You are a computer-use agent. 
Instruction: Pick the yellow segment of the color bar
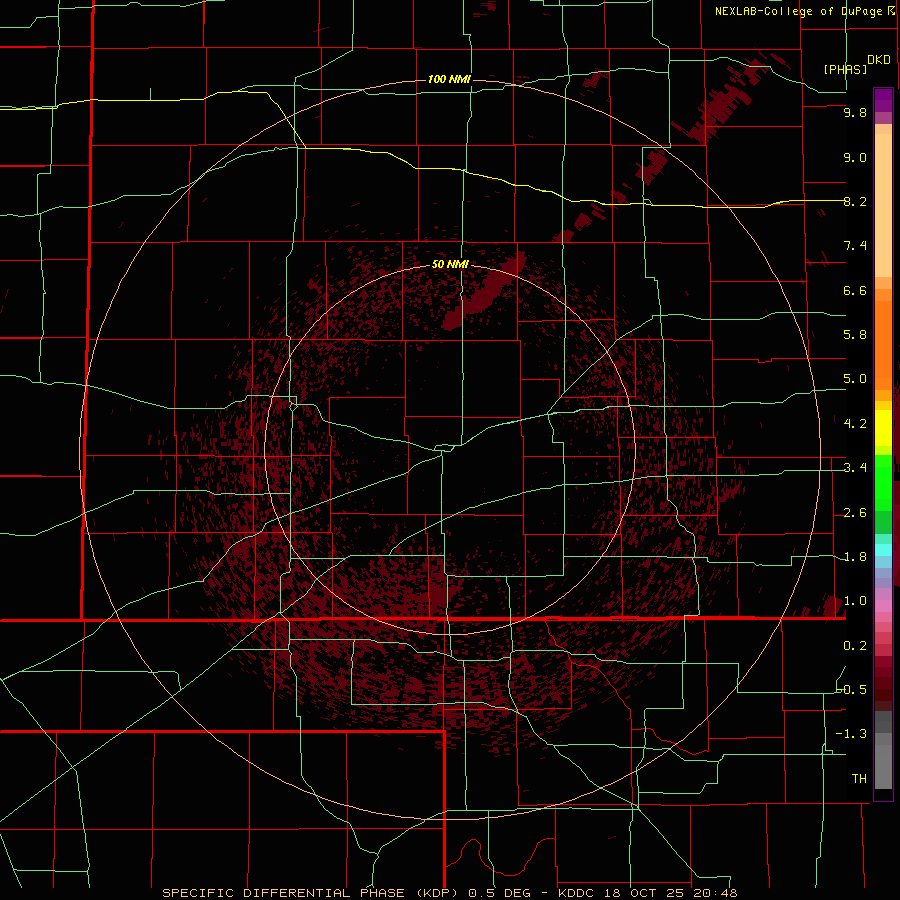pos(883,428)
